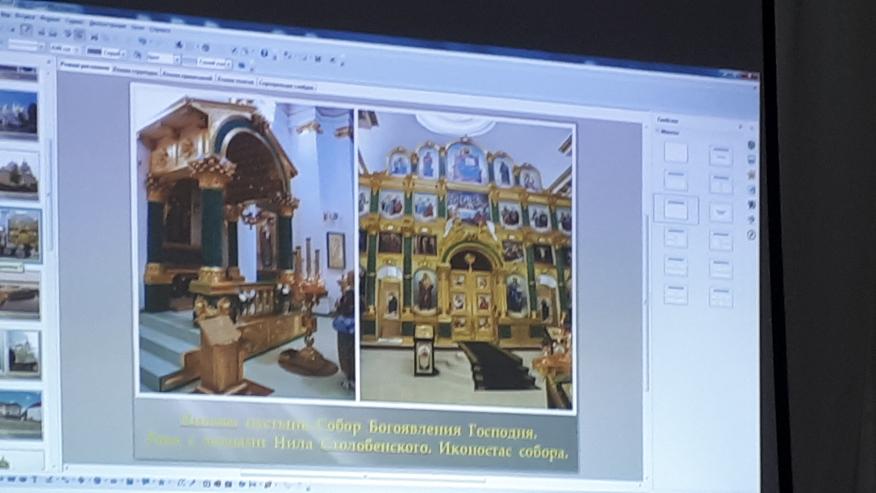Open the fill style dropdown showing Цвет

(163, 58)
